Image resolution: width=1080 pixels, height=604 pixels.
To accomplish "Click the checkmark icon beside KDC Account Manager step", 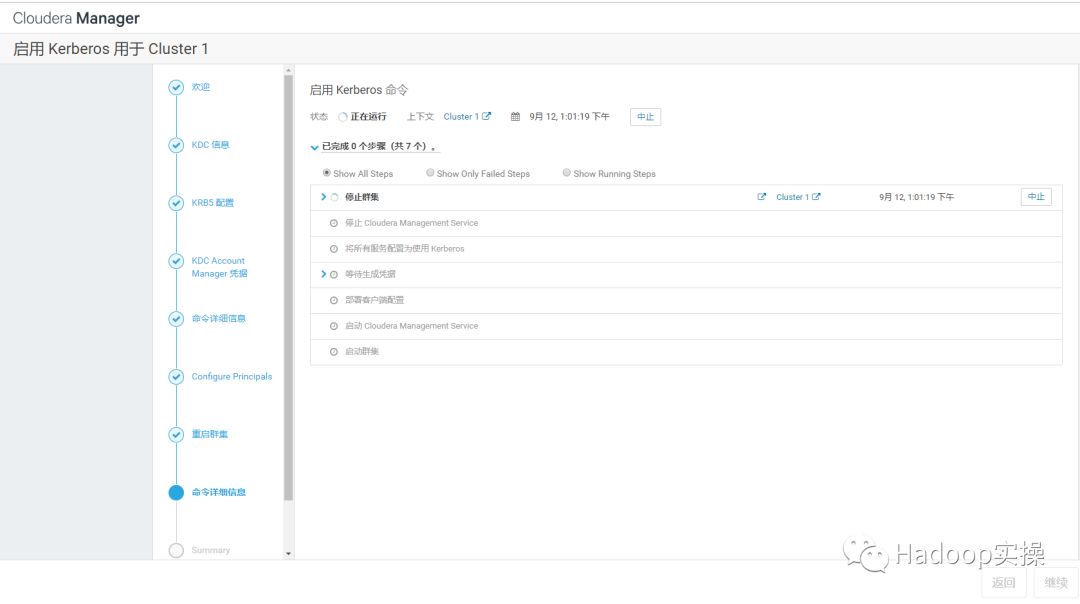I will click(x=176, y=261).
